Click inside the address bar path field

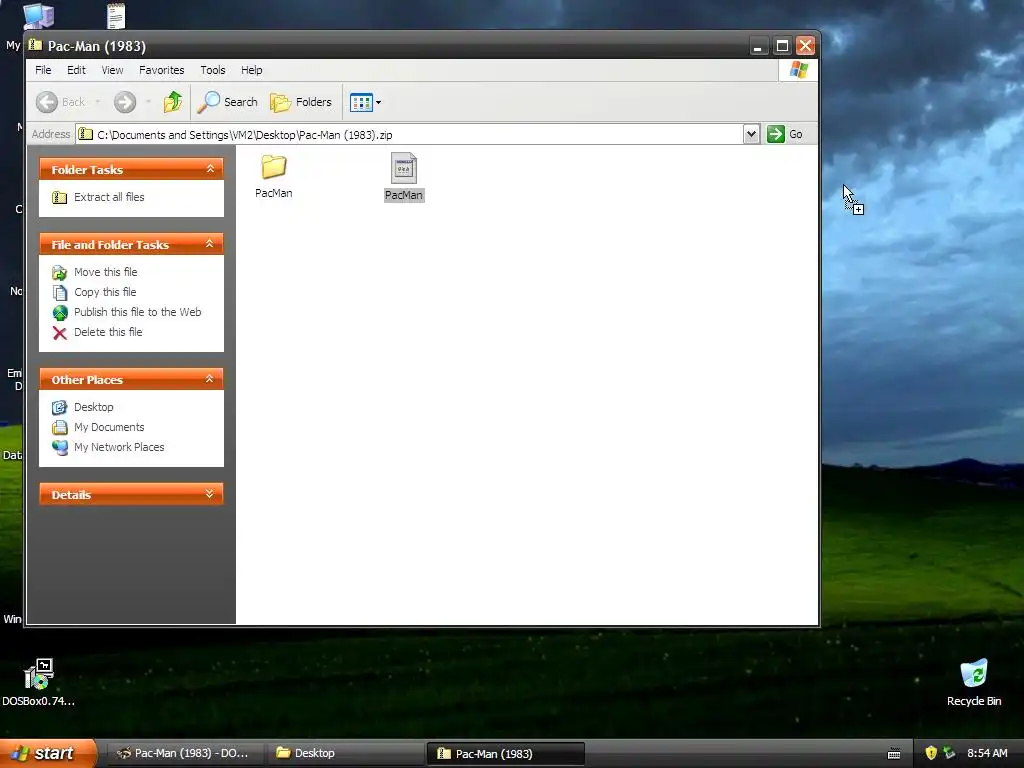(409, 135)
